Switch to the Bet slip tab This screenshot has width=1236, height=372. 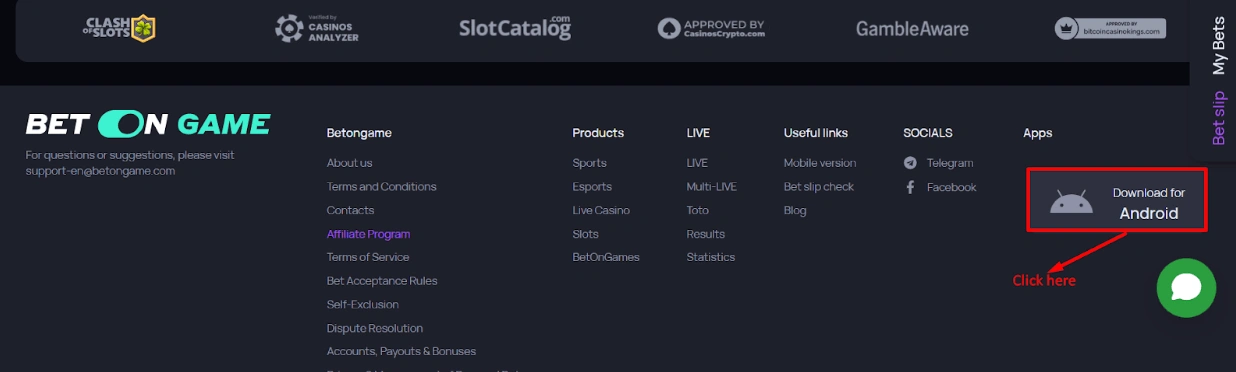click(x=1218, y=118)
